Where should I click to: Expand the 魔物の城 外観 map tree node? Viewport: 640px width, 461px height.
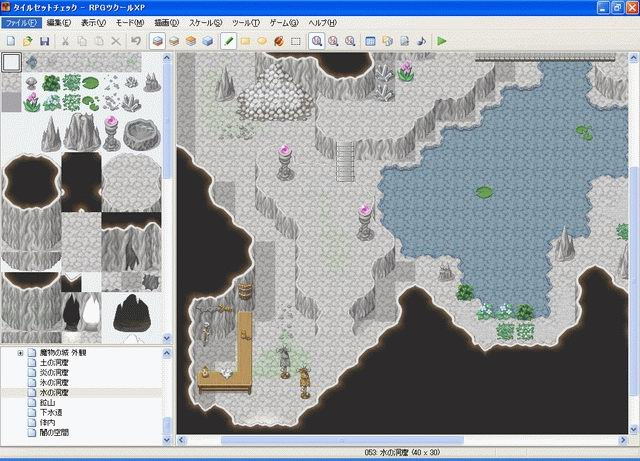coord(20,354)
